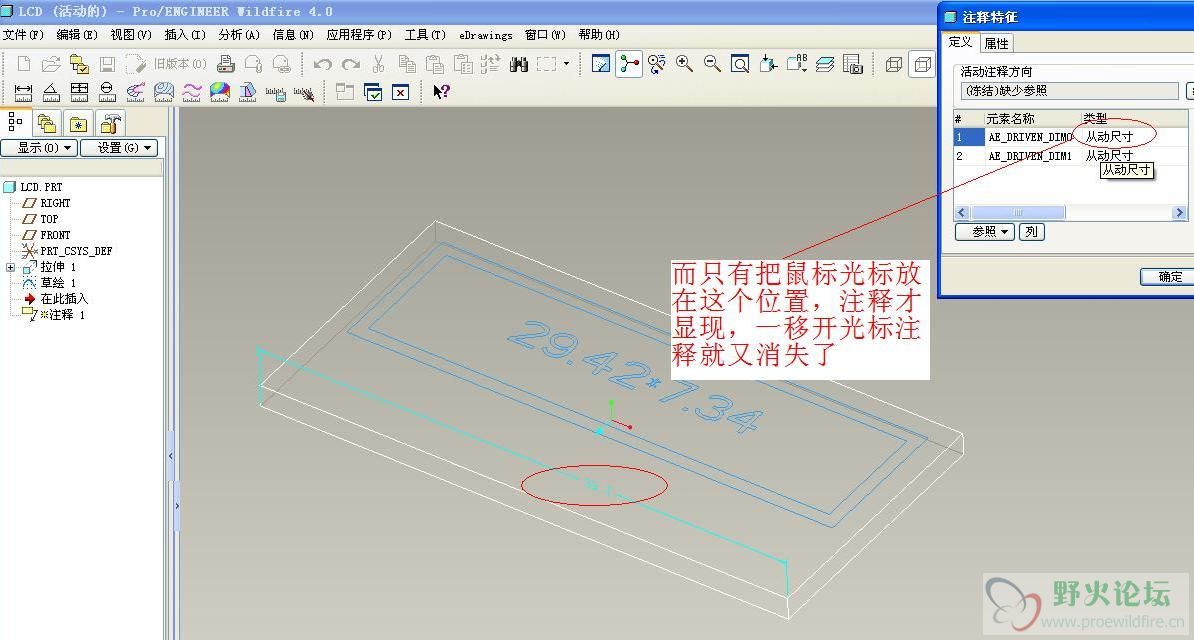Click the Zoom in magnifier

[685, 64]
